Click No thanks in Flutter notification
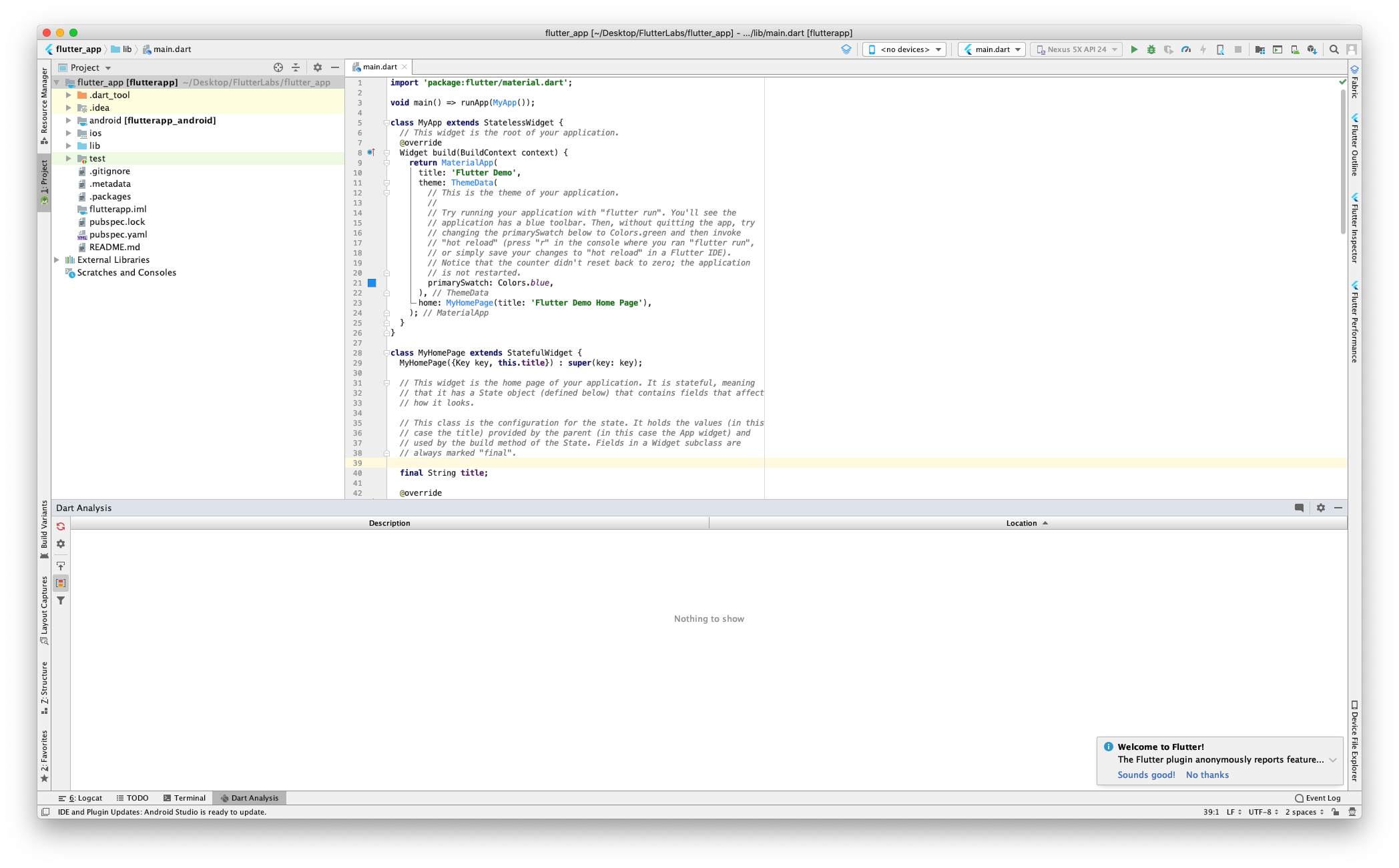This screenshot has width=1399, height=868. [1207, 775]
